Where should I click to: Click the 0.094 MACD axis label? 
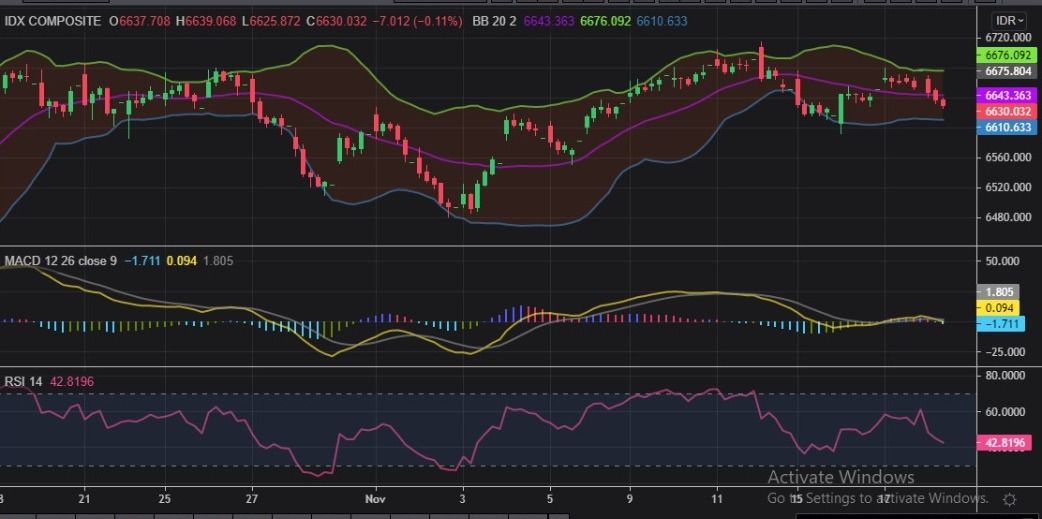coord(999,308)
